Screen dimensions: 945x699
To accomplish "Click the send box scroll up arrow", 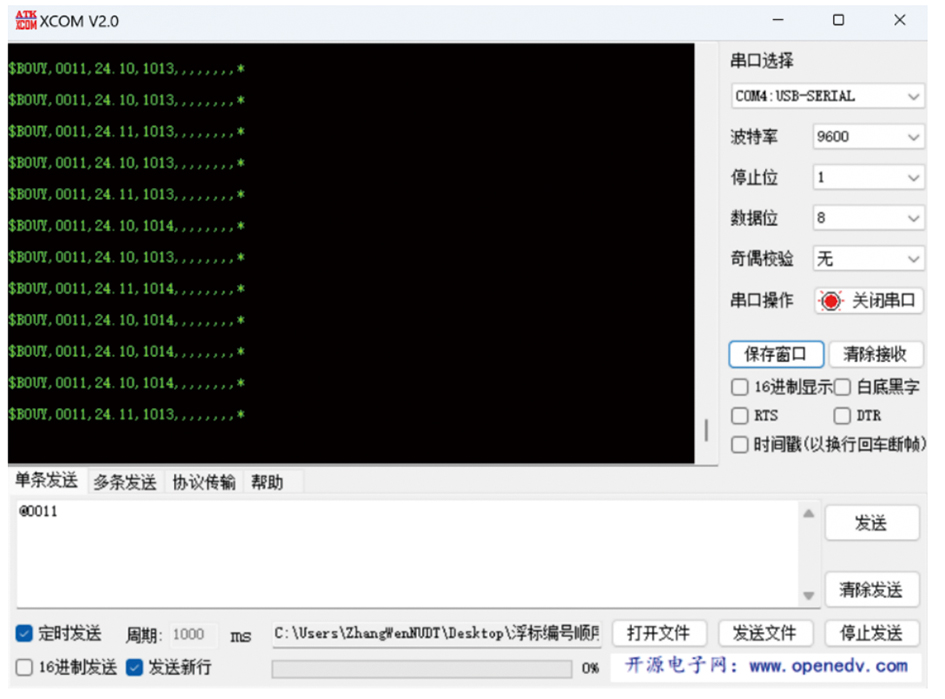I will [x=808, y=514].
